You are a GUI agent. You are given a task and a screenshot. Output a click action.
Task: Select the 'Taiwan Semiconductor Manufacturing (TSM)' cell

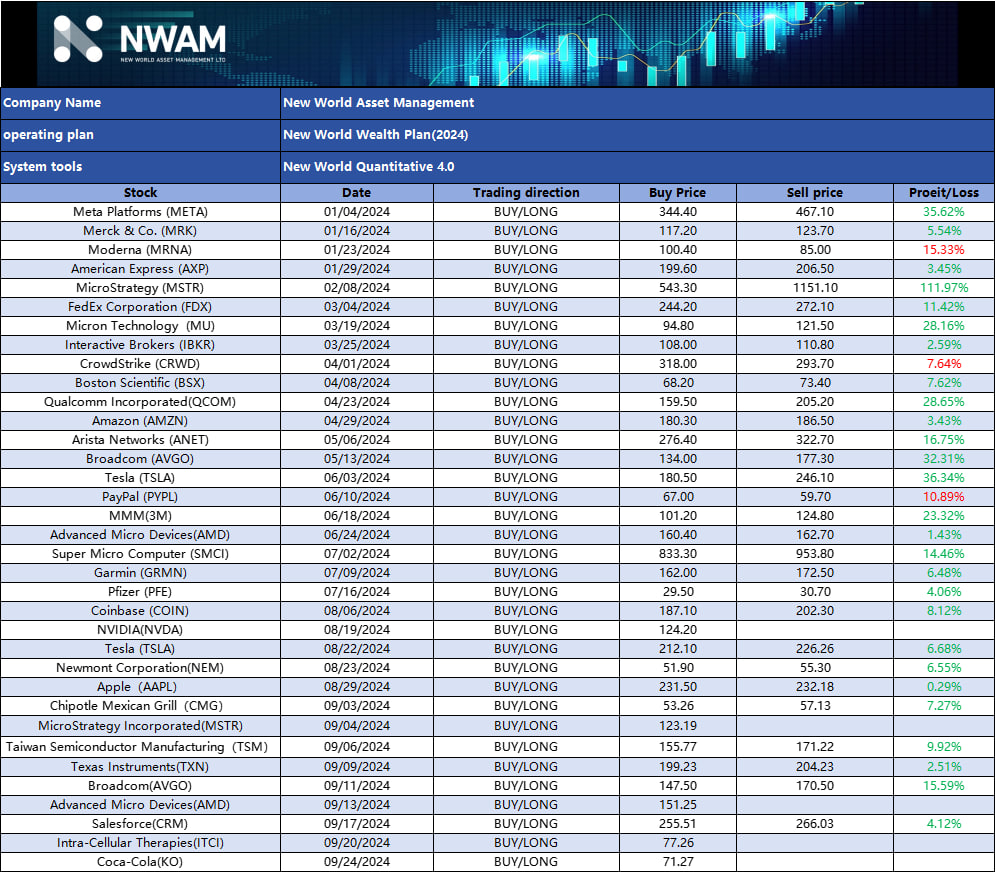click(140, 747)
